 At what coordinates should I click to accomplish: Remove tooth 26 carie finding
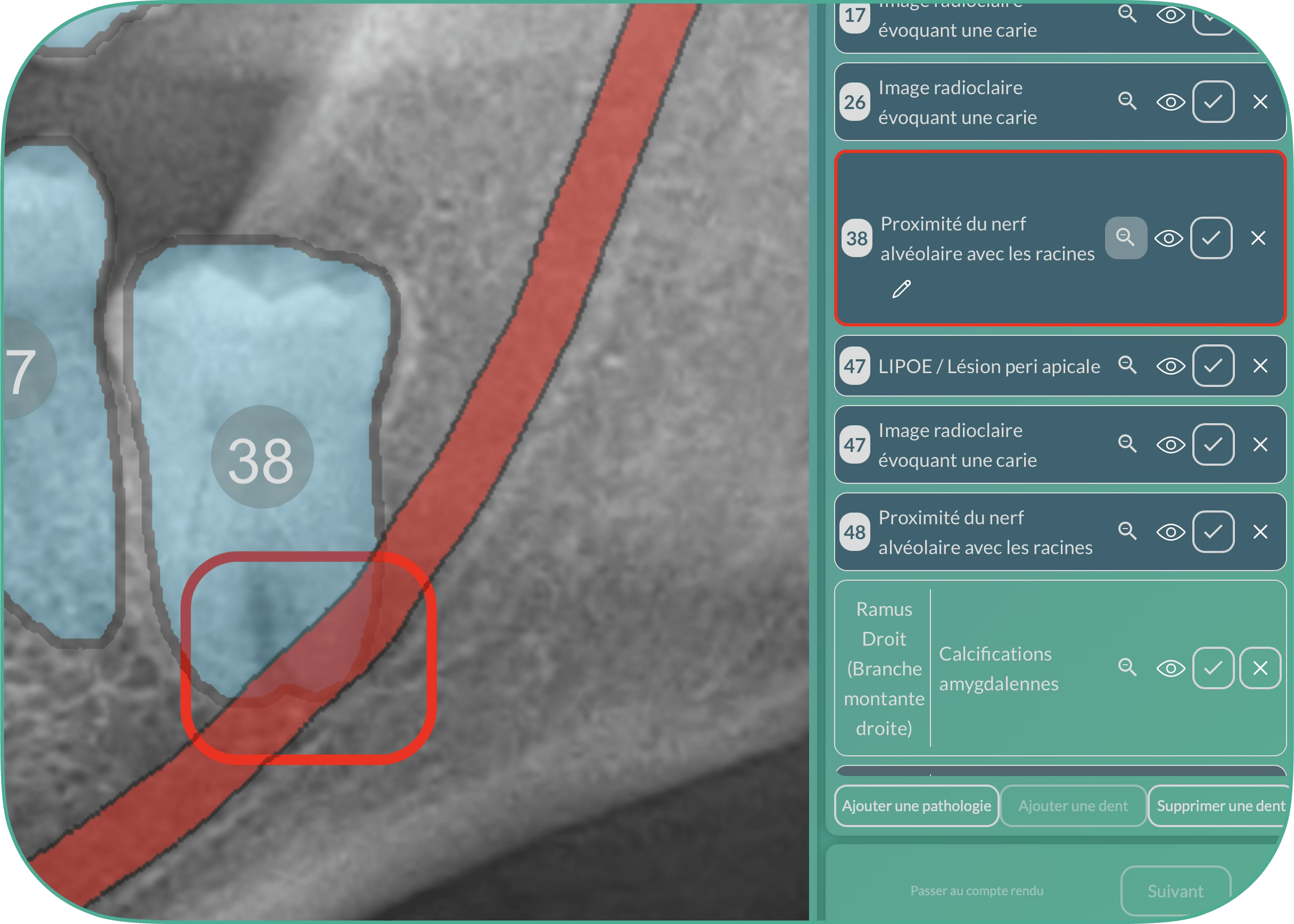(1260, 102)
